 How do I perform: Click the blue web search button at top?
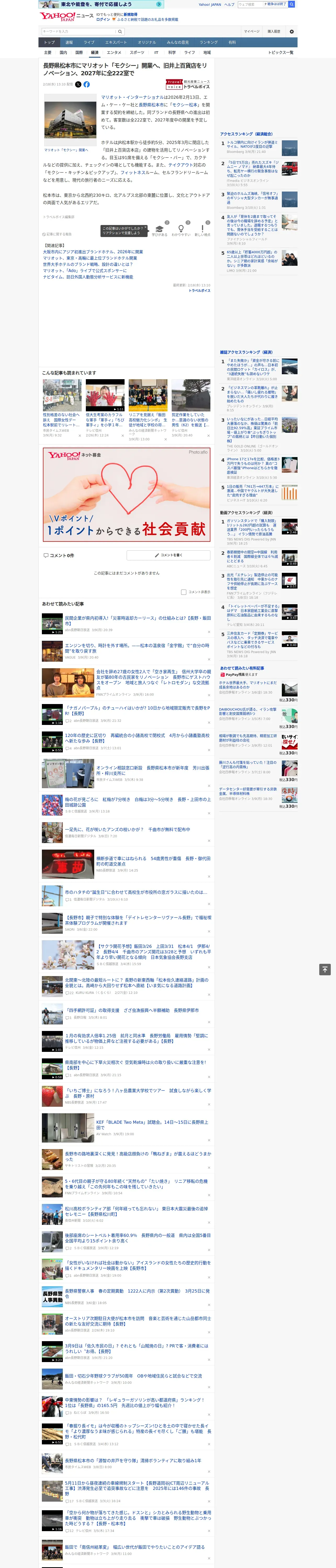click(292, 4)
